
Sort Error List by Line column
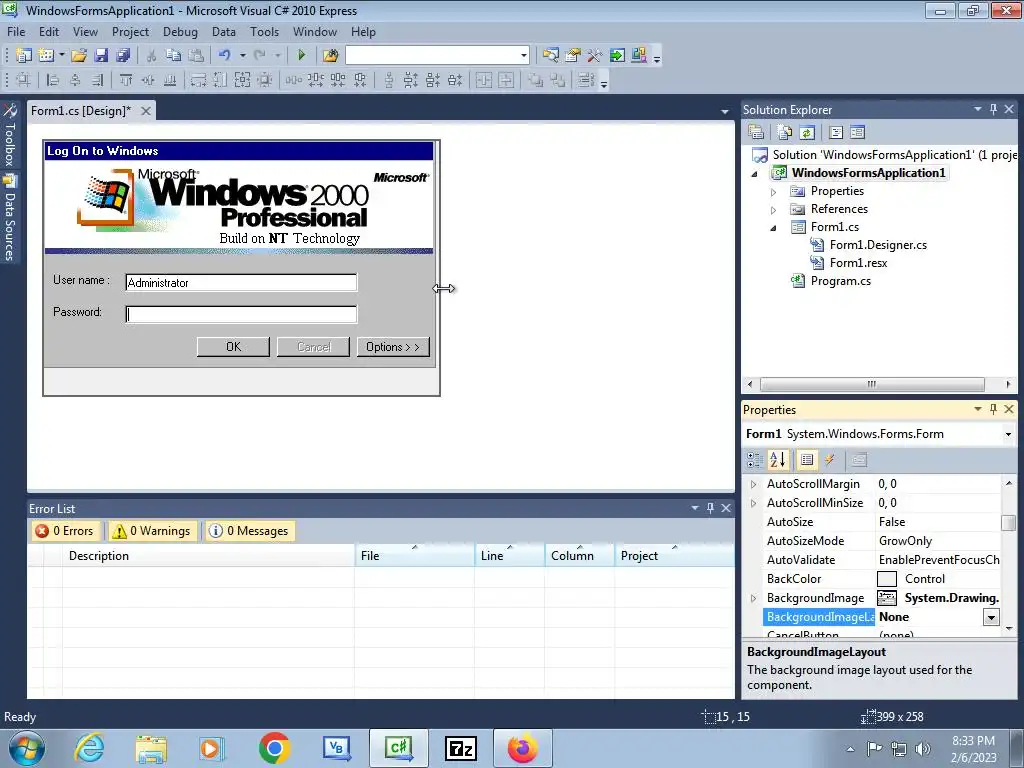coord(509,556)
